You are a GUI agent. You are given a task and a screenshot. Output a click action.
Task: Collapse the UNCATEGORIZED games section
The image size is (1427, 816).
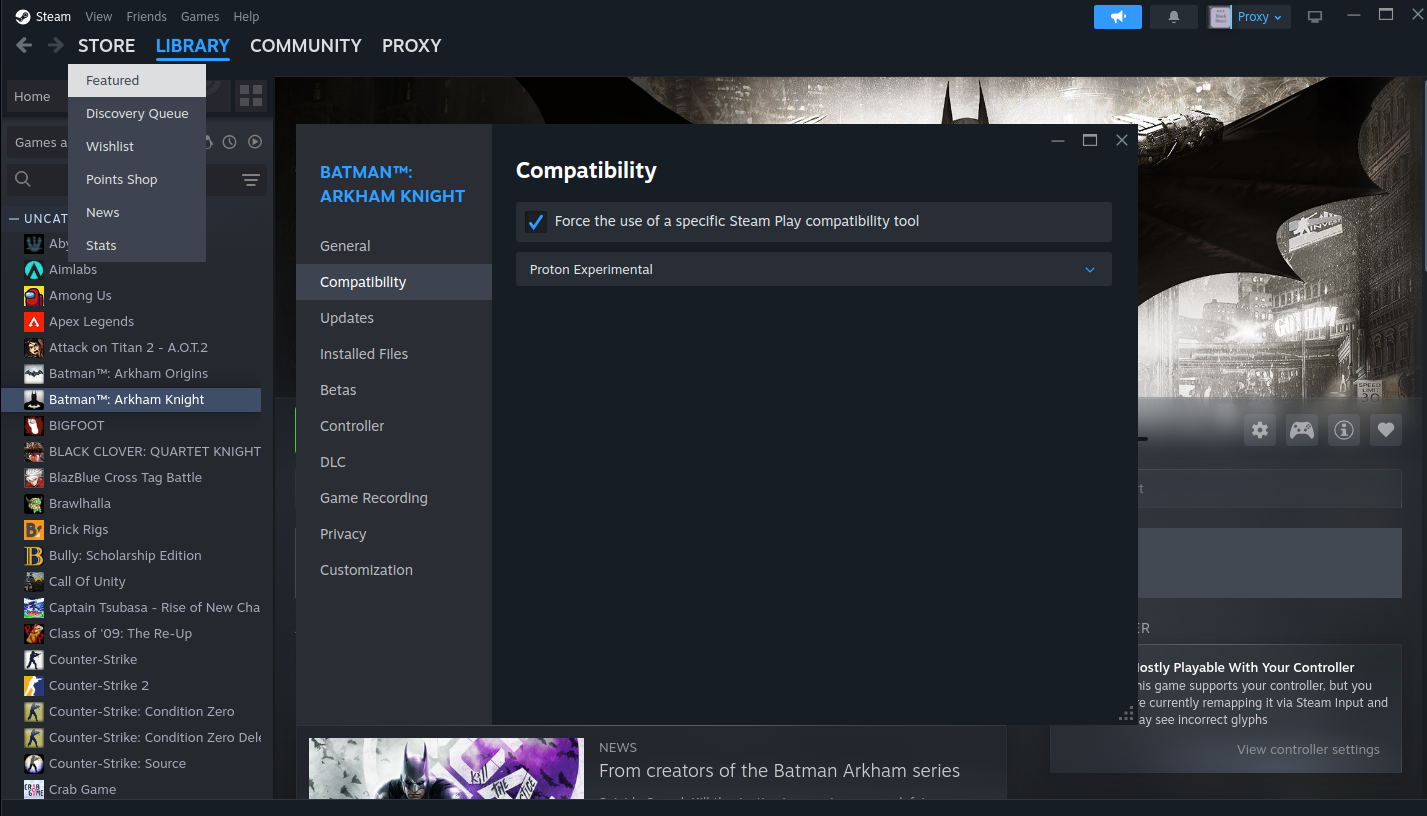(x=14, y=218)
